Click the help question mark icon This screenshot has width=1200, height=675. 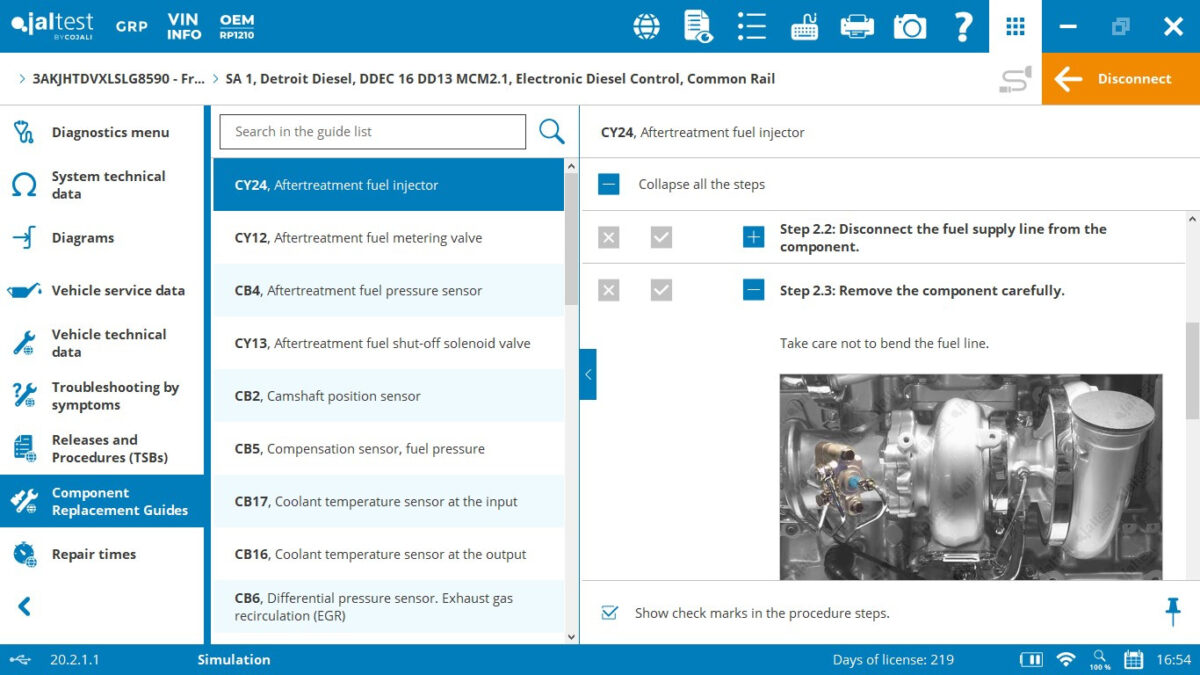coord(963,26)
